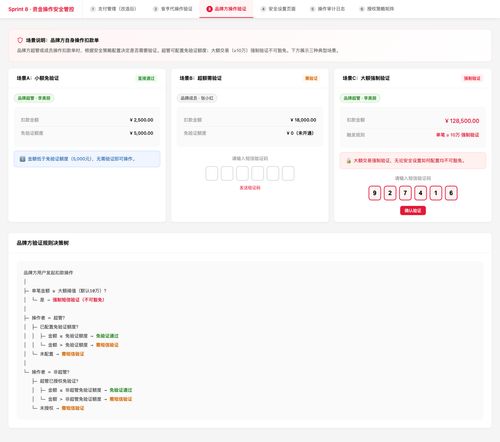Viewport: 500px width, 442px height.
Task: Click the first green result in decision tree
Action: tap(107, 336)
